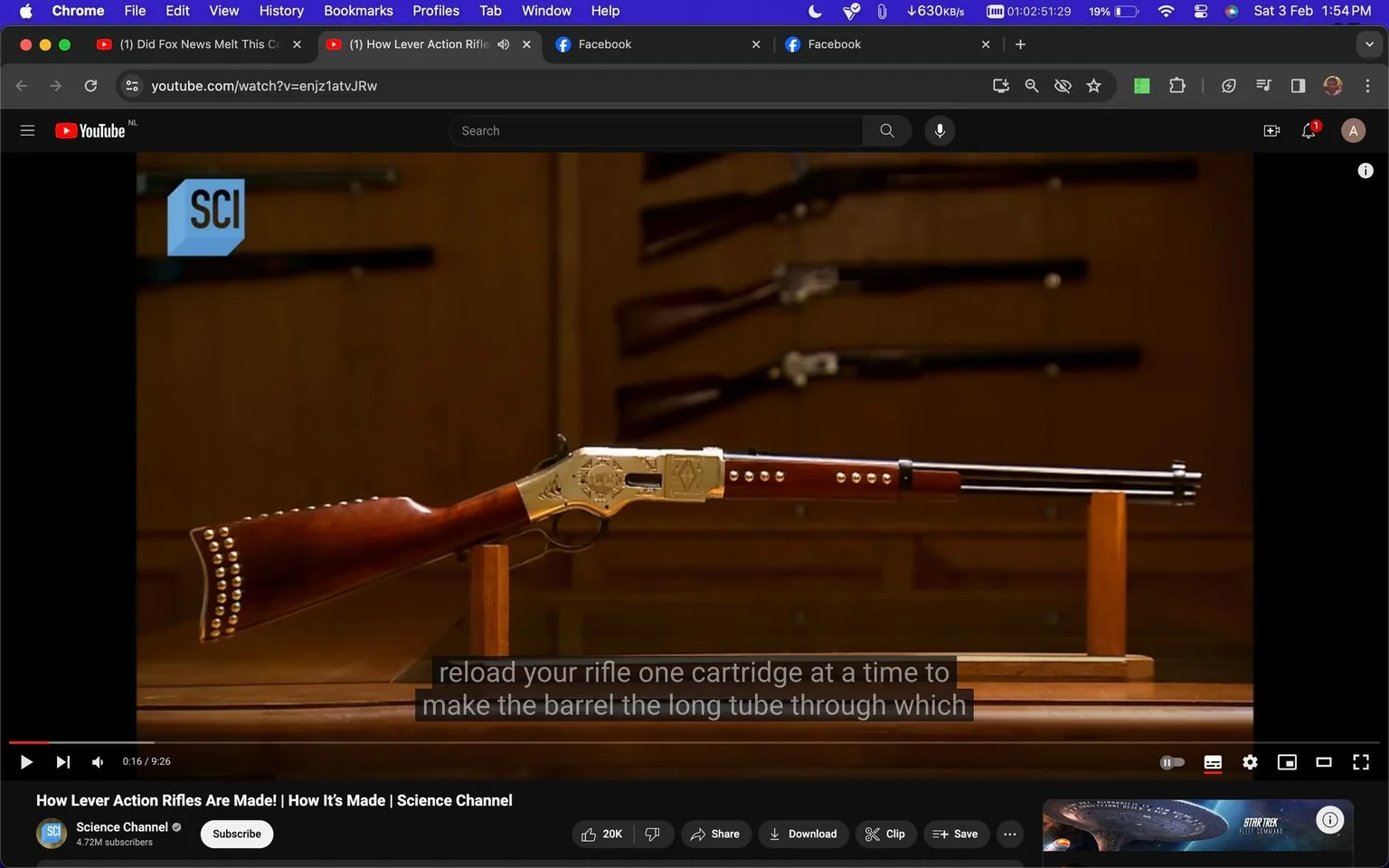Like the video with 20K likes

602,834
